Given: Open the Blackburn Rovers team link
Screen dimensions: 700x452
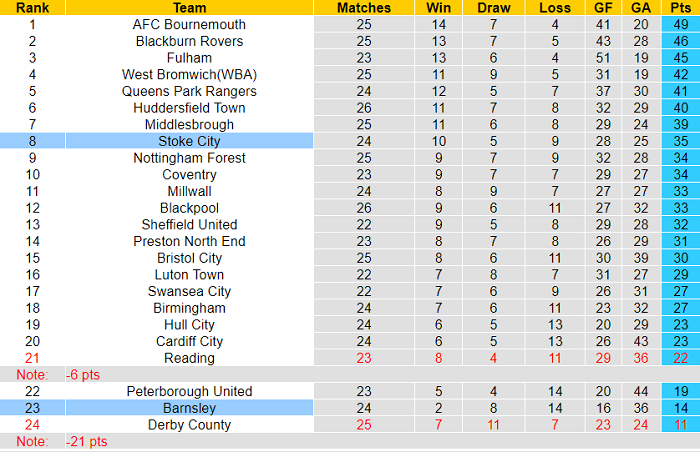Looking at the screenshot, I should (x=189, y=41).
